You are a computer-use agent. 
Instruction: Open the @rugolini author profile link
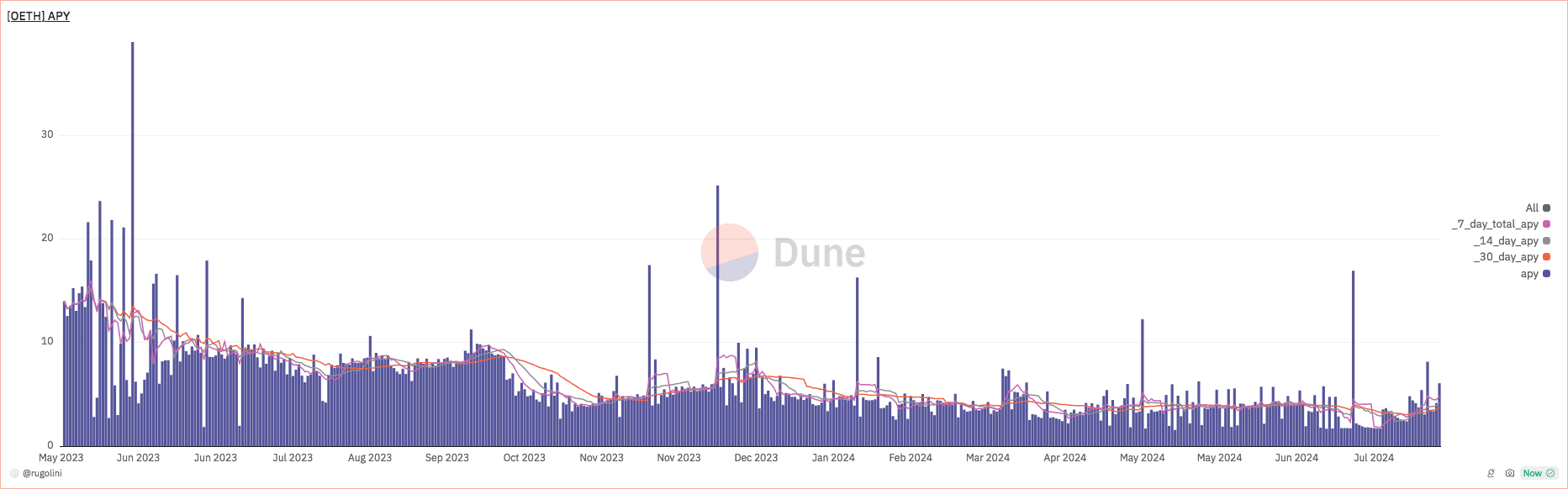click(x=42, y=473)
